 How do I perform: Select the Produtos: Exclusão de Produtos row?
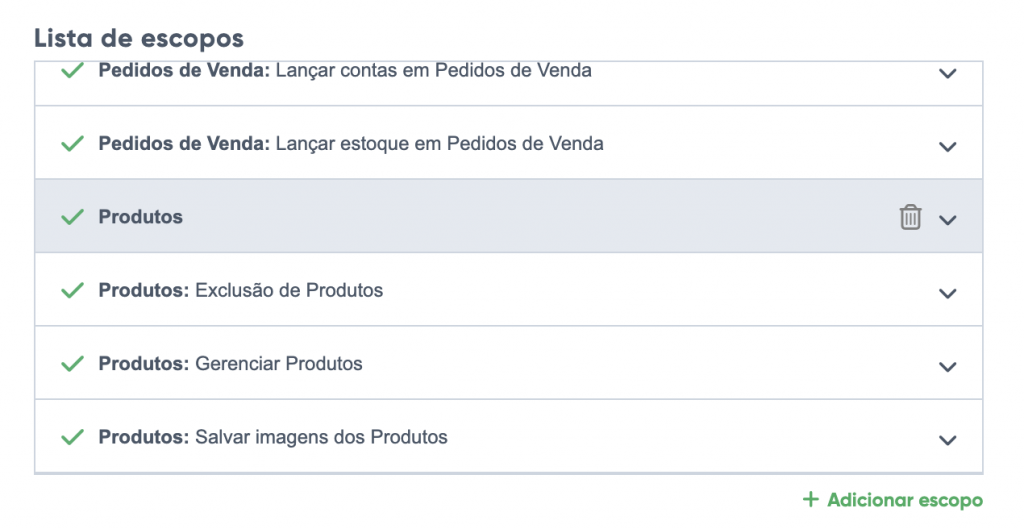pyautogui.click(x=500, y=291)
